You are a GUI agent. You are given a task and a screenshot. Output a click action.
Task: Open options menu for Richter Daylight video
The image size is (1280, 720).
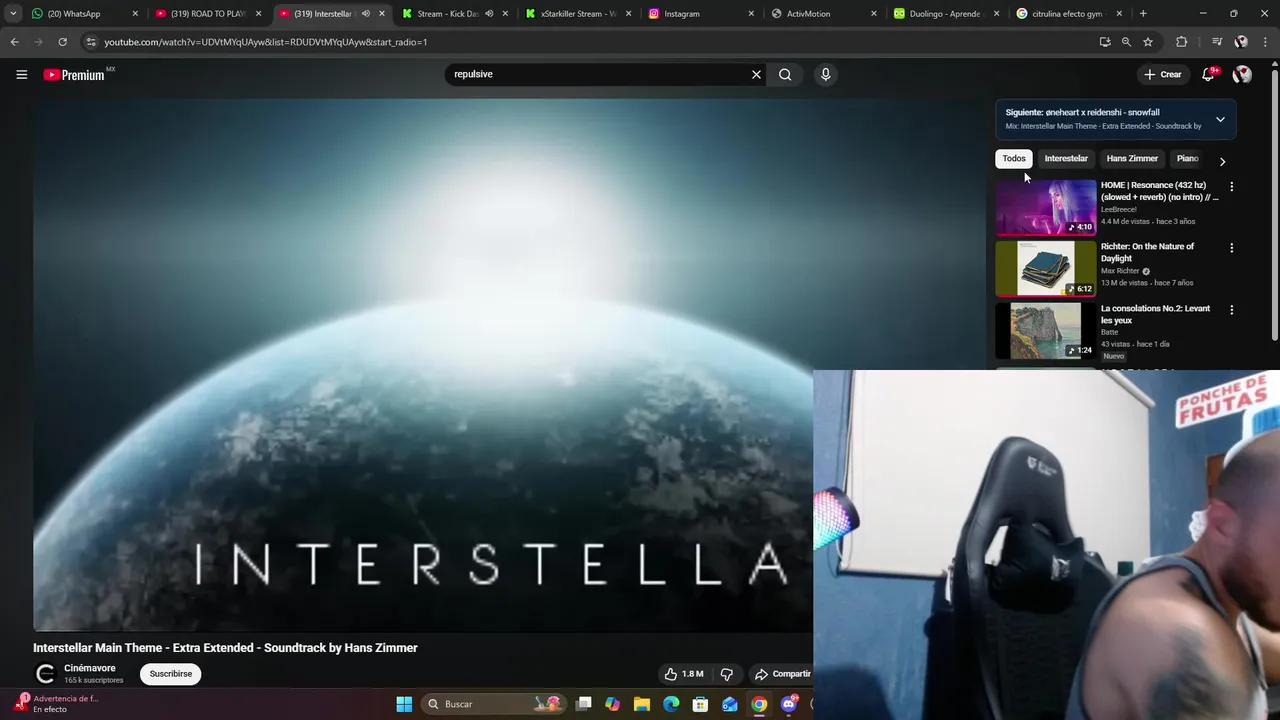click(x=1231, y=248)
